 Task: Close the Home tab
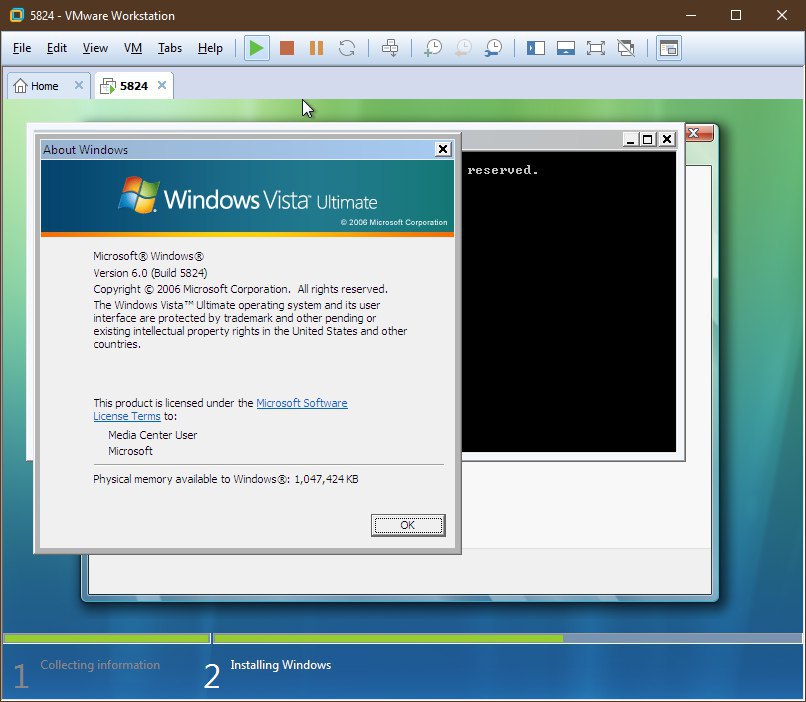pyautogui.click(x=79, y=85)
